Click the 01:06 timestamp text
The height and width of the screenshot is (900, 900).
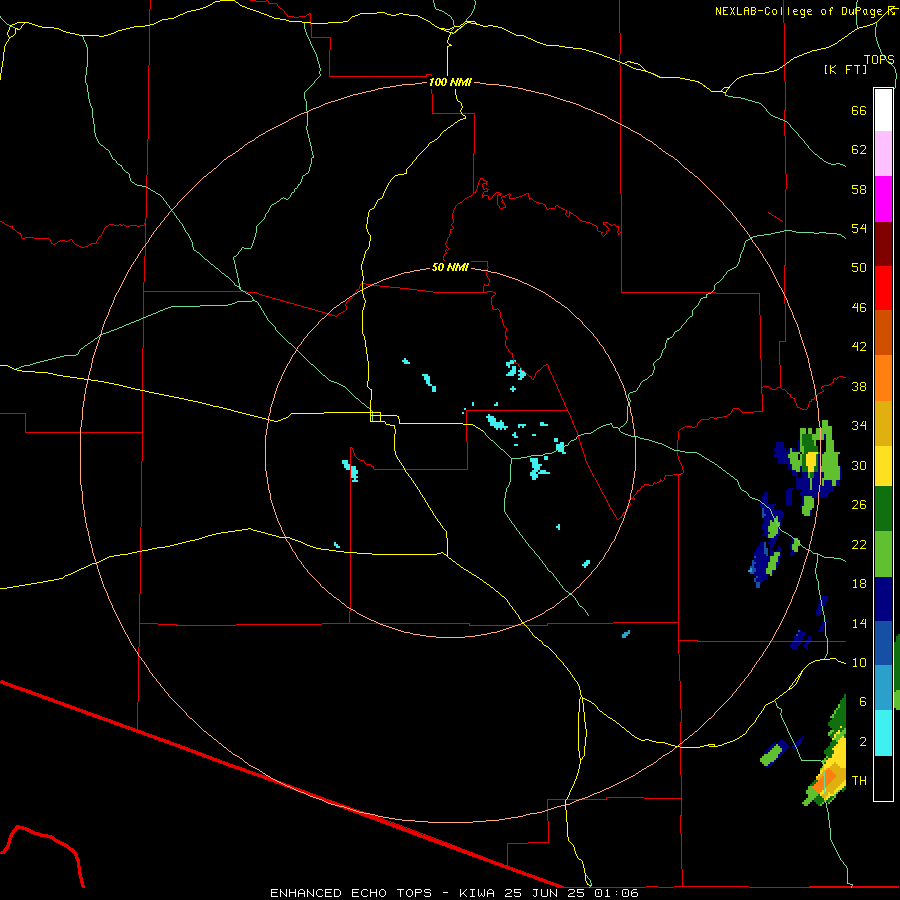619,893
